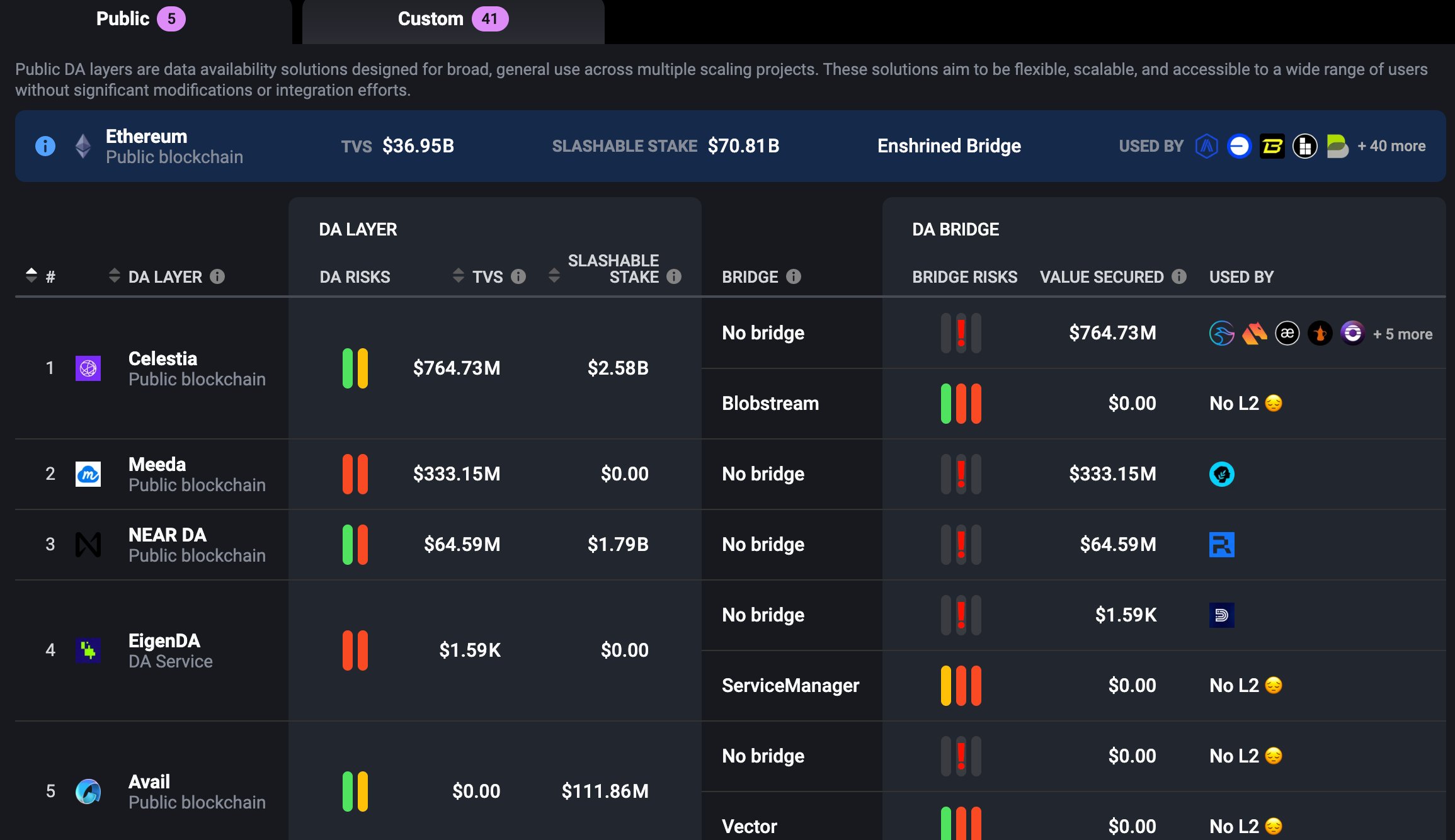
Task: Click the Value Secured info icon
Action: pos(1179,276)
